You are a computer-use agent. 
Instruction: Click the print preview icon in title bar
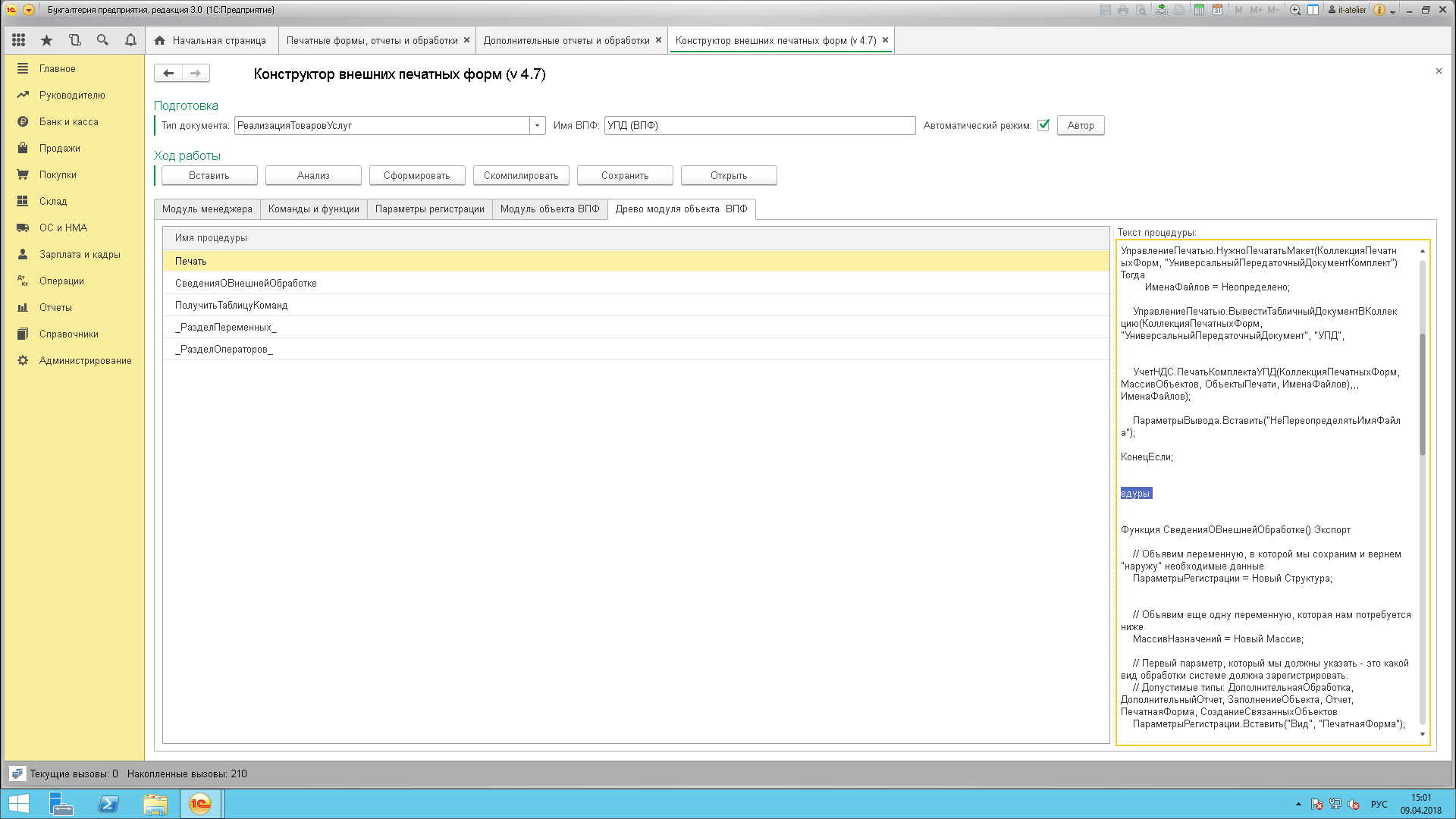[1141, 10]
